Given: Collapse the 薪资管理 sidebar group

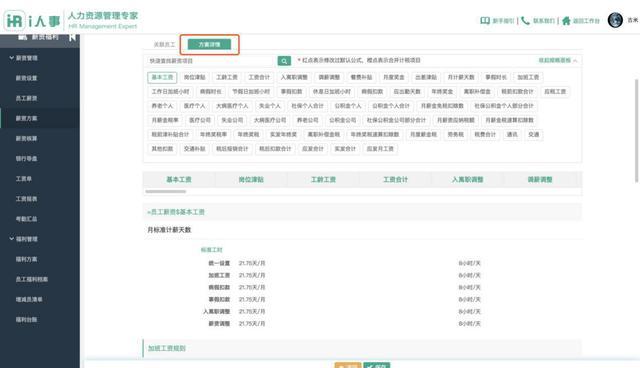Looking at the screenshot, I should click(11, 58).
